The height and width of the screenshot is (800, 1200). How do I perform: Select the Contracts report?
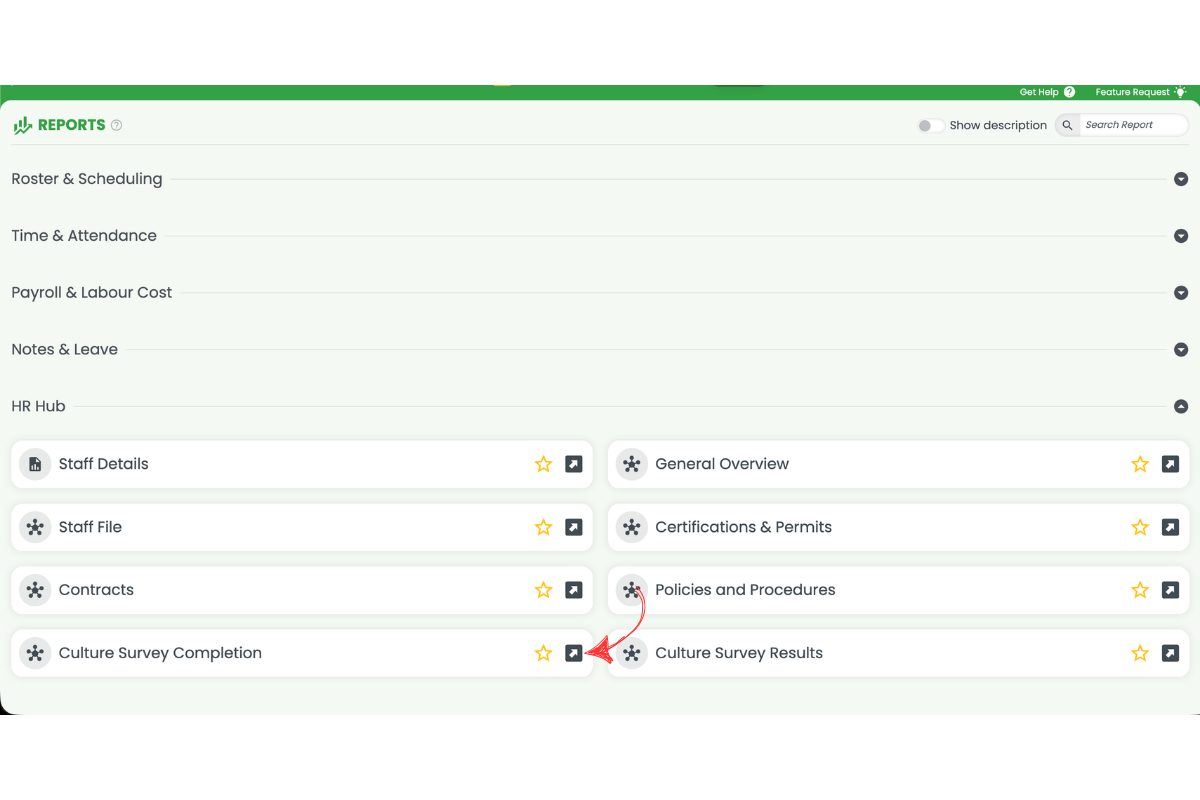tap(96, 590)
